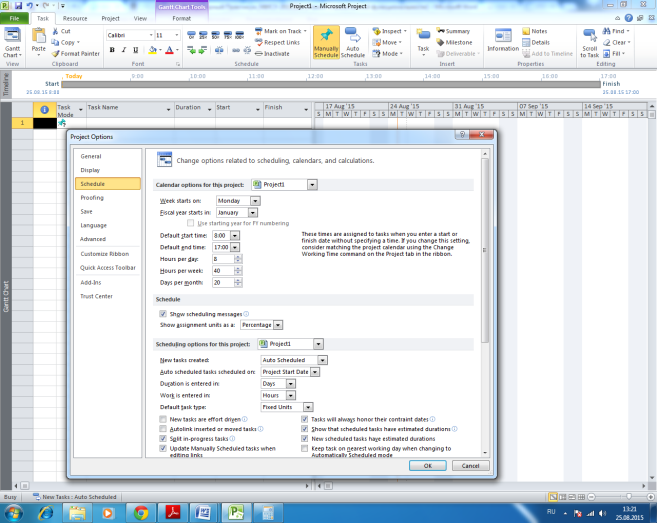This screenshot has width=657, height=523.
Task: Open Auto scheduled tasks scheduled on dropdown
Action: (315, 372)
